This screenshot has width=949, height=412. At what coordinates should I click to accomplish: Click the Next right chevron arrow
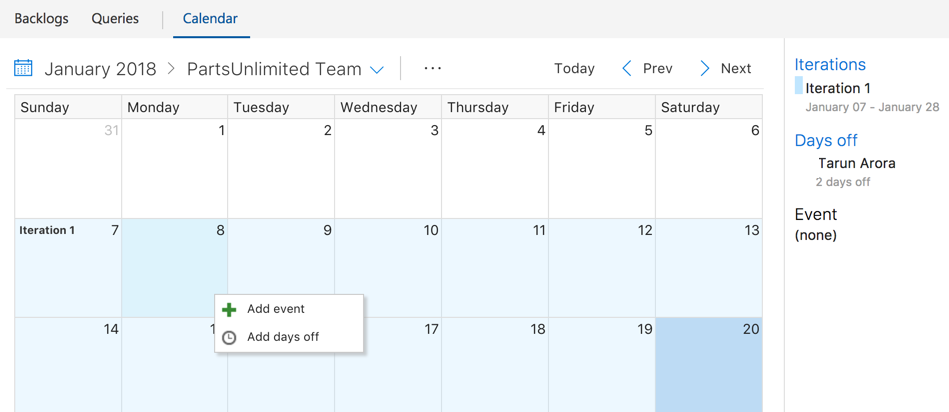704,68
